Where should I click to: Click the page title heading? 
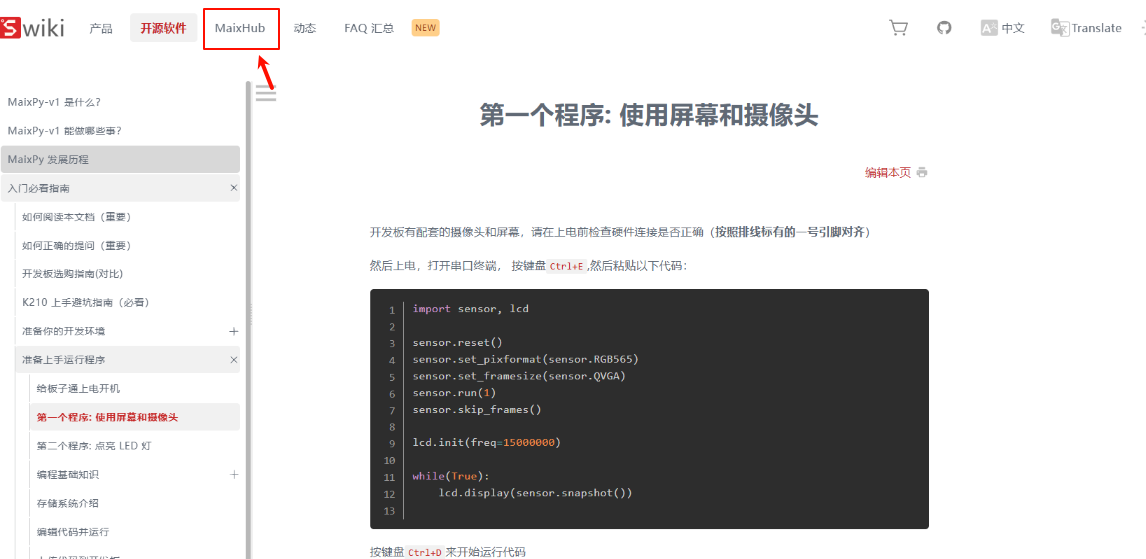coord(649,115)
